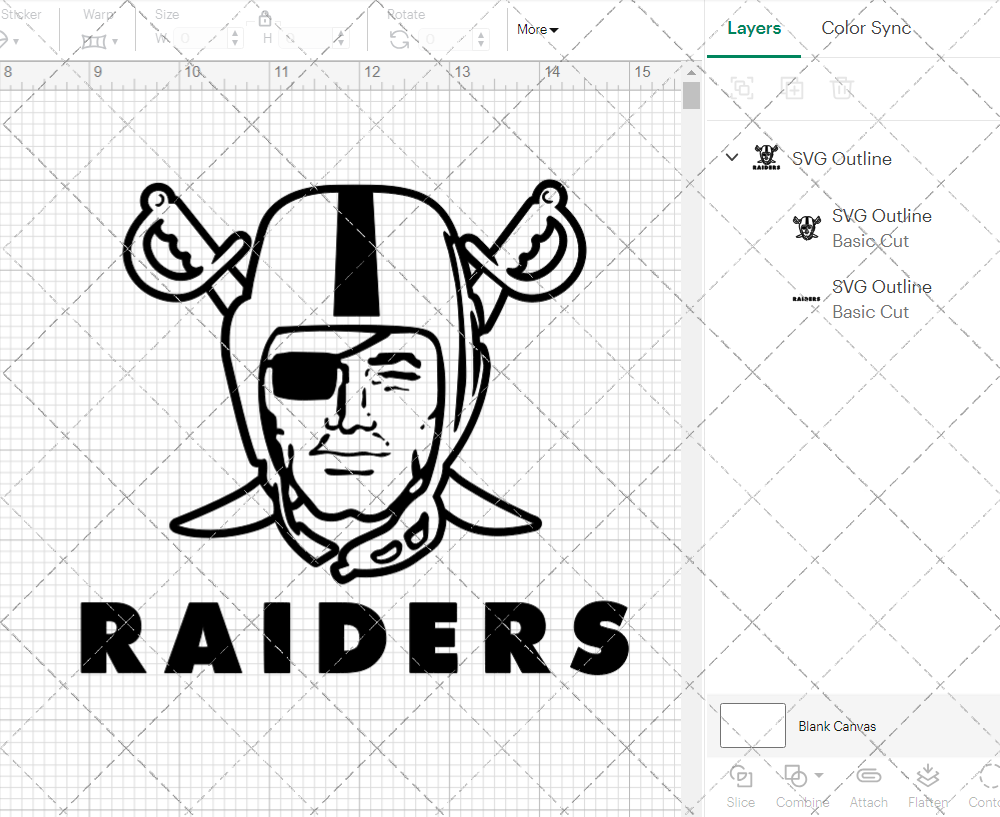Click the Flatten tool
The width and height of the screenshot is (1000, 817).
point(927,786)
